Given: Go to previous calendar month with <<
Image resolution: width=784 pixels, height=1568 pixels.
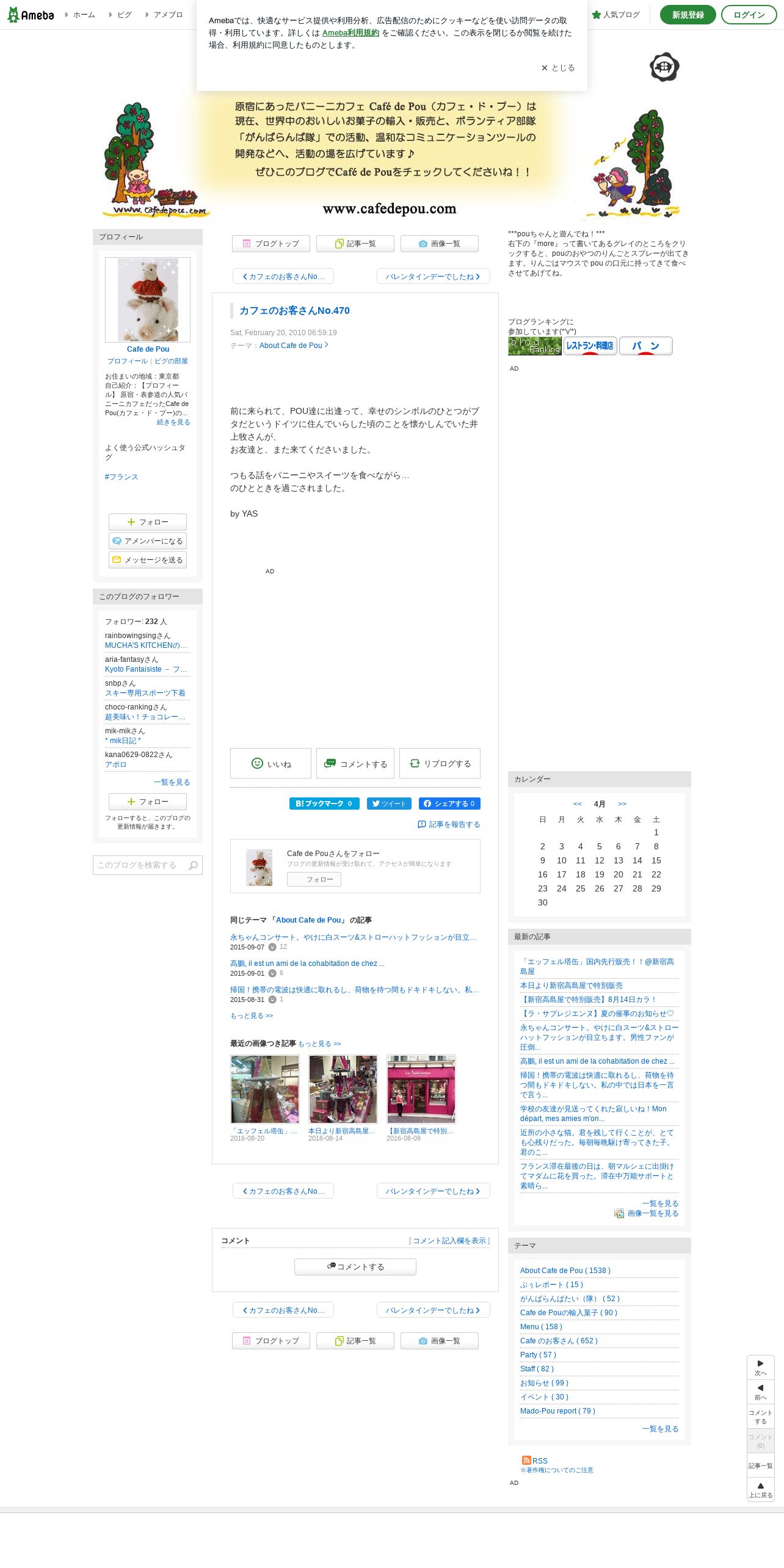Looking at the screenshot, I should pyautogui.click(x=578, y=804).
